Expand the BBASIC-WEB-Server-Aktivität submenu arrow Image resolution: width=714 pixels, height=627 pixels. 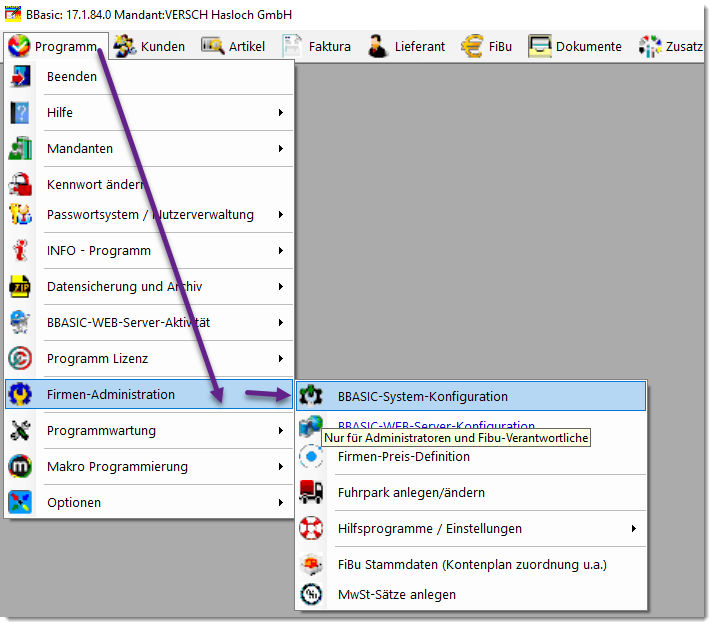point(281,322)
